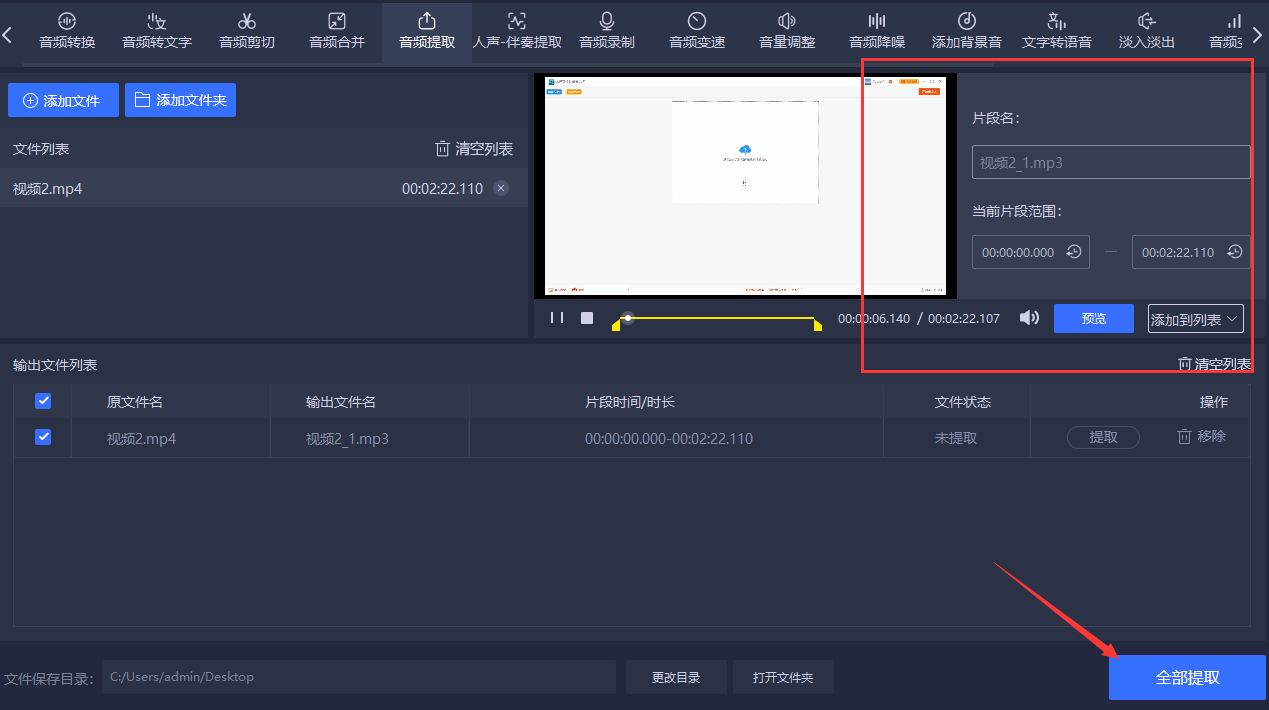
Task: Open the 音频录制 microphone tool
Action: 606,31
